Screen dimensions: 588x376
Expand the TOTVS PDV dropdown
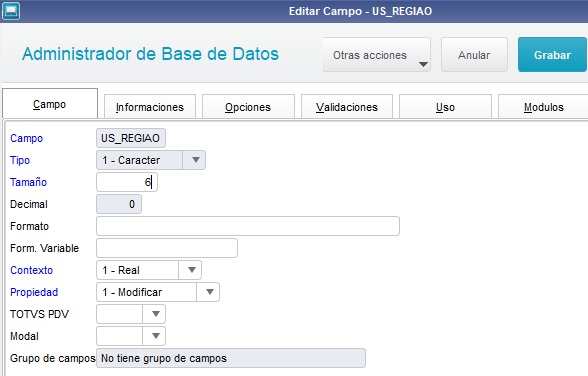pyautogui.click(x=131, y=314)
